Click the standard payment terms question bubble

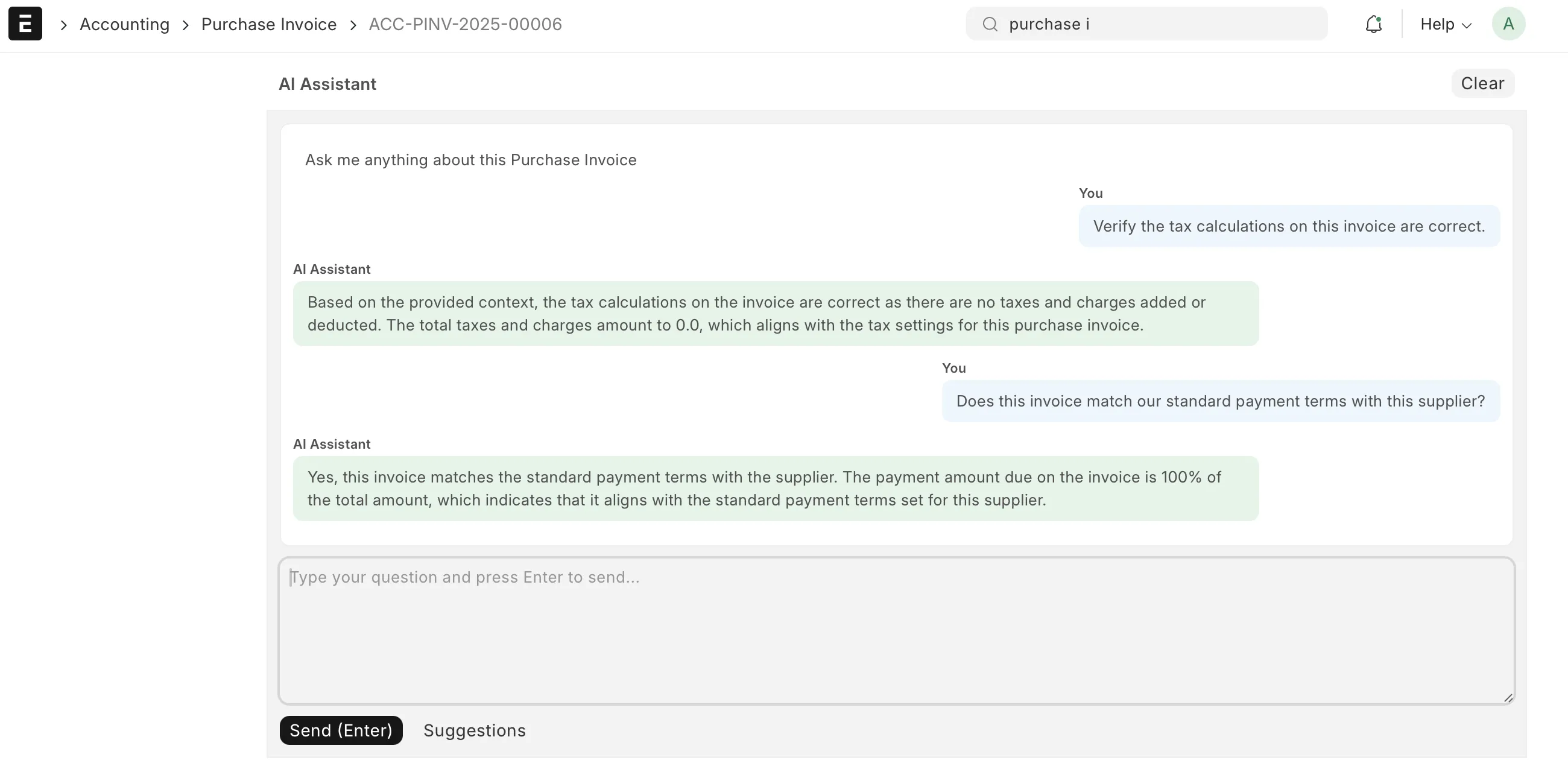point(1220,401)
